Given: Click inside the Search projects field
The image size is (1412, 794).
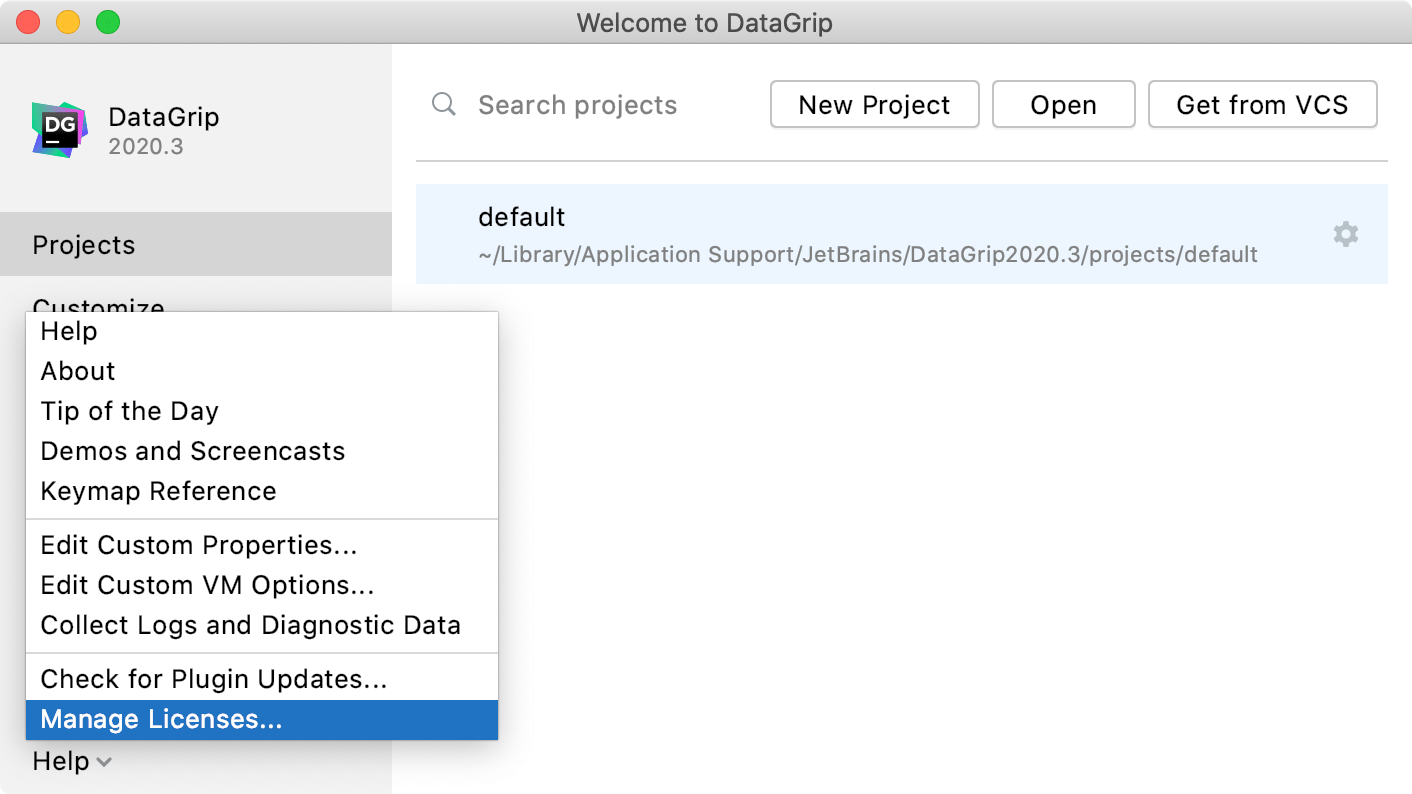Looking at the screenshot, I should [578, 104].
